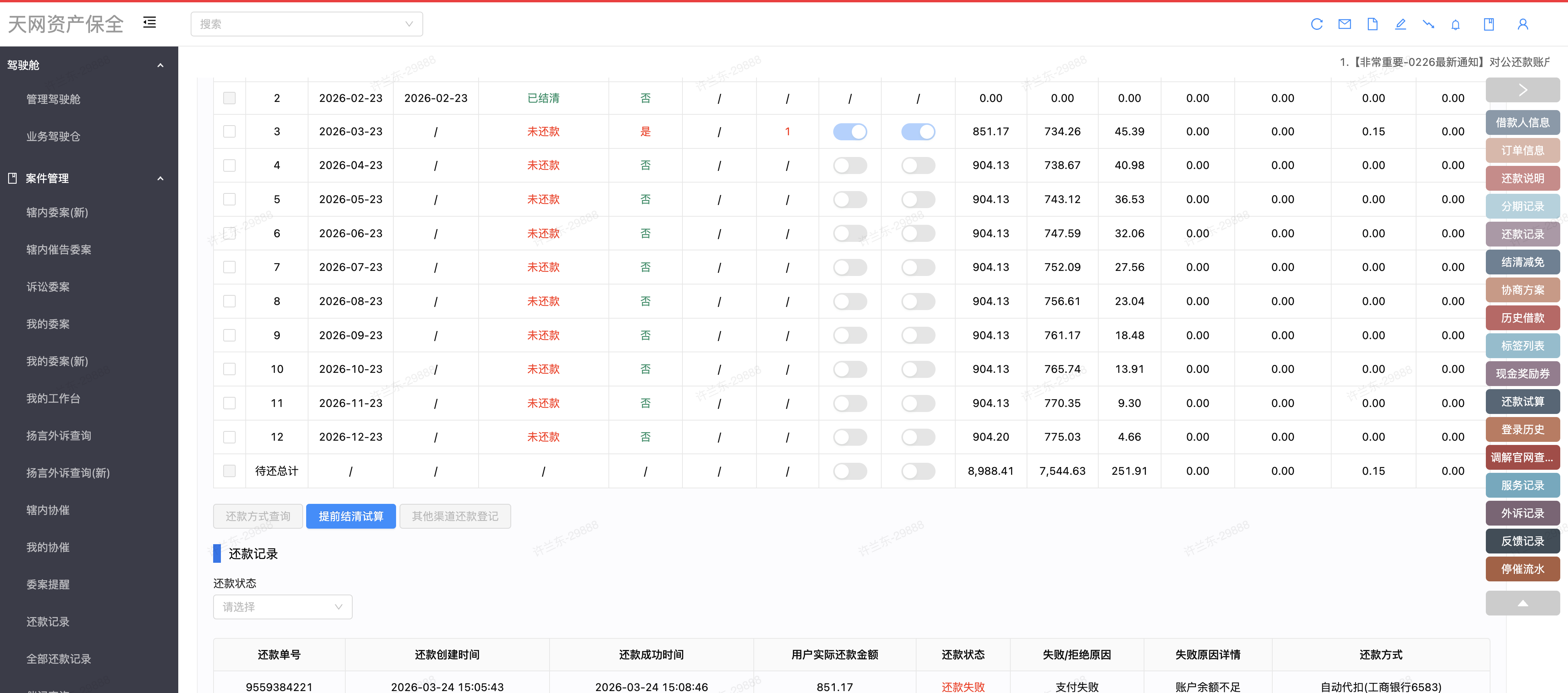Click the downward trend arrow icon
The height and width of the screenshot is (693, 1568).
(1428, 24)
